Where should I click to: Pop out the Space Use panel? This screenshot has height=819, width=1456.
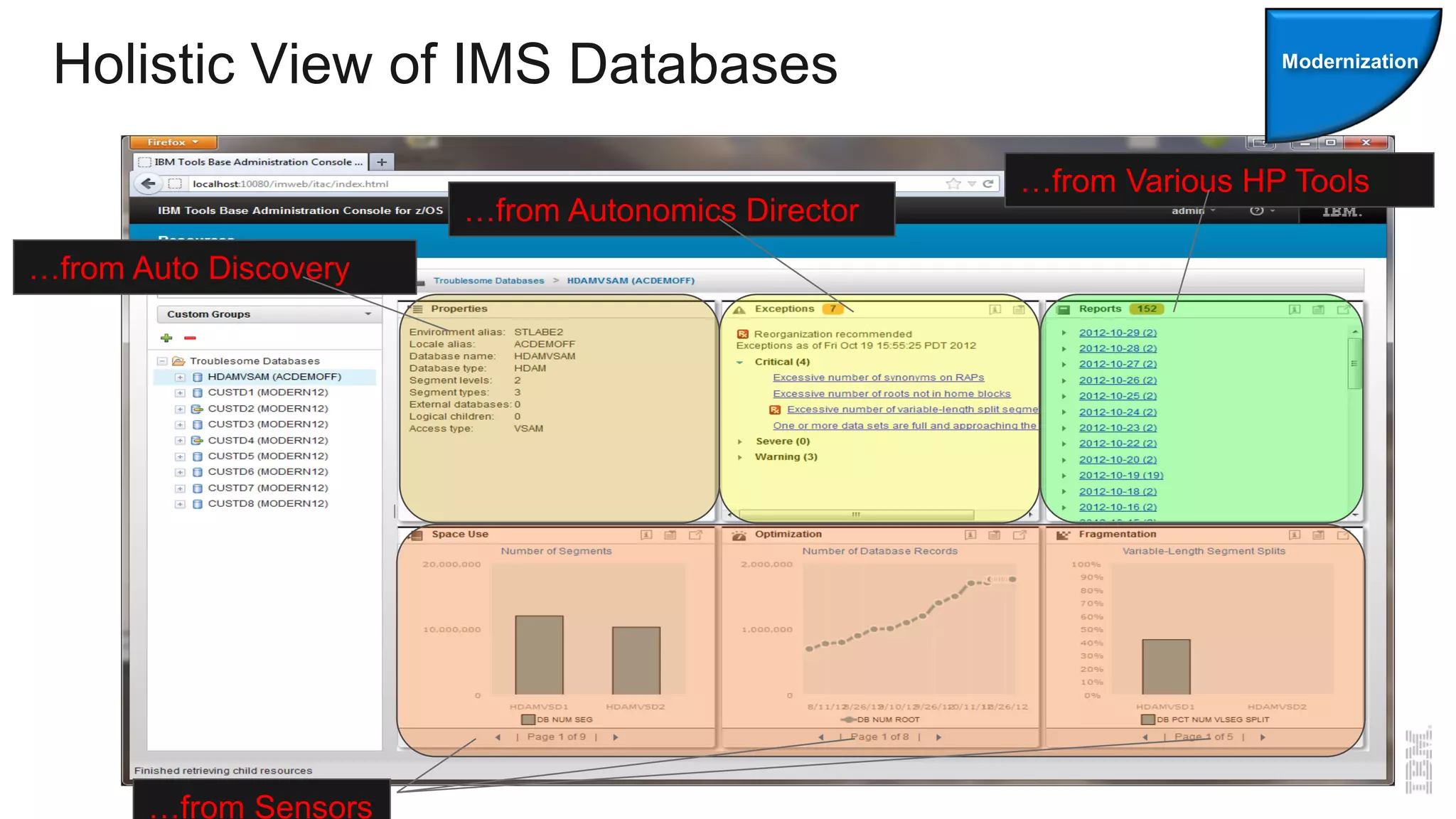pos(695,535)
